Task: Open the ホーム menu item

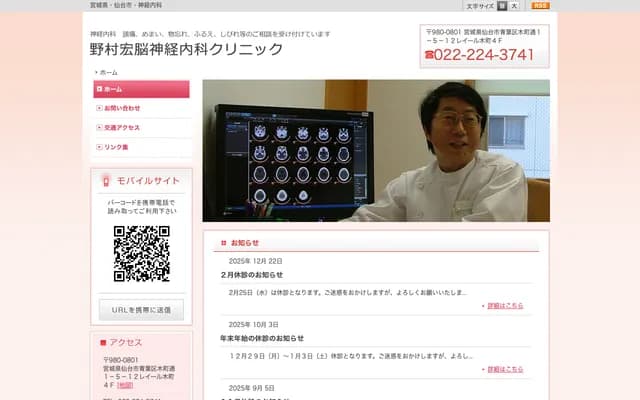Action: coord(141,89)
